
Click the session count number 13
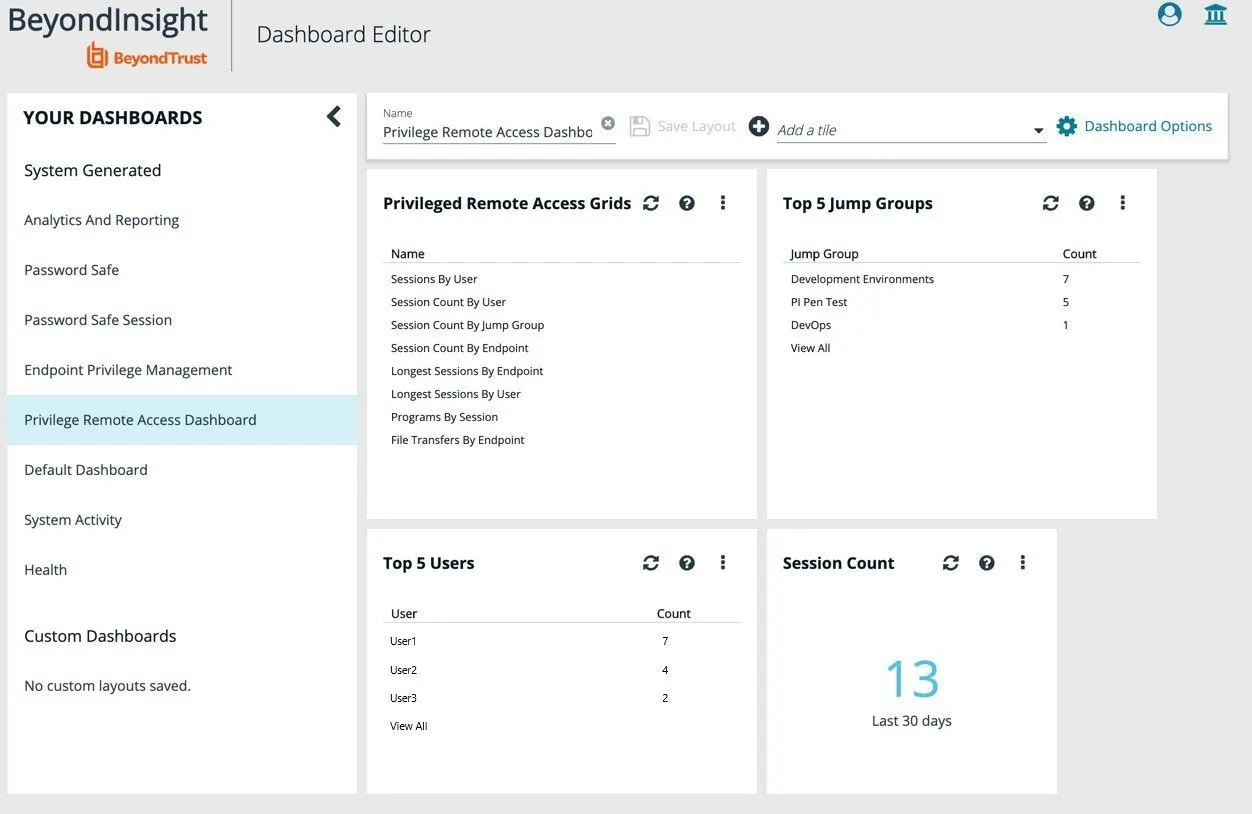pyautogui.click(x=912, y=680)
